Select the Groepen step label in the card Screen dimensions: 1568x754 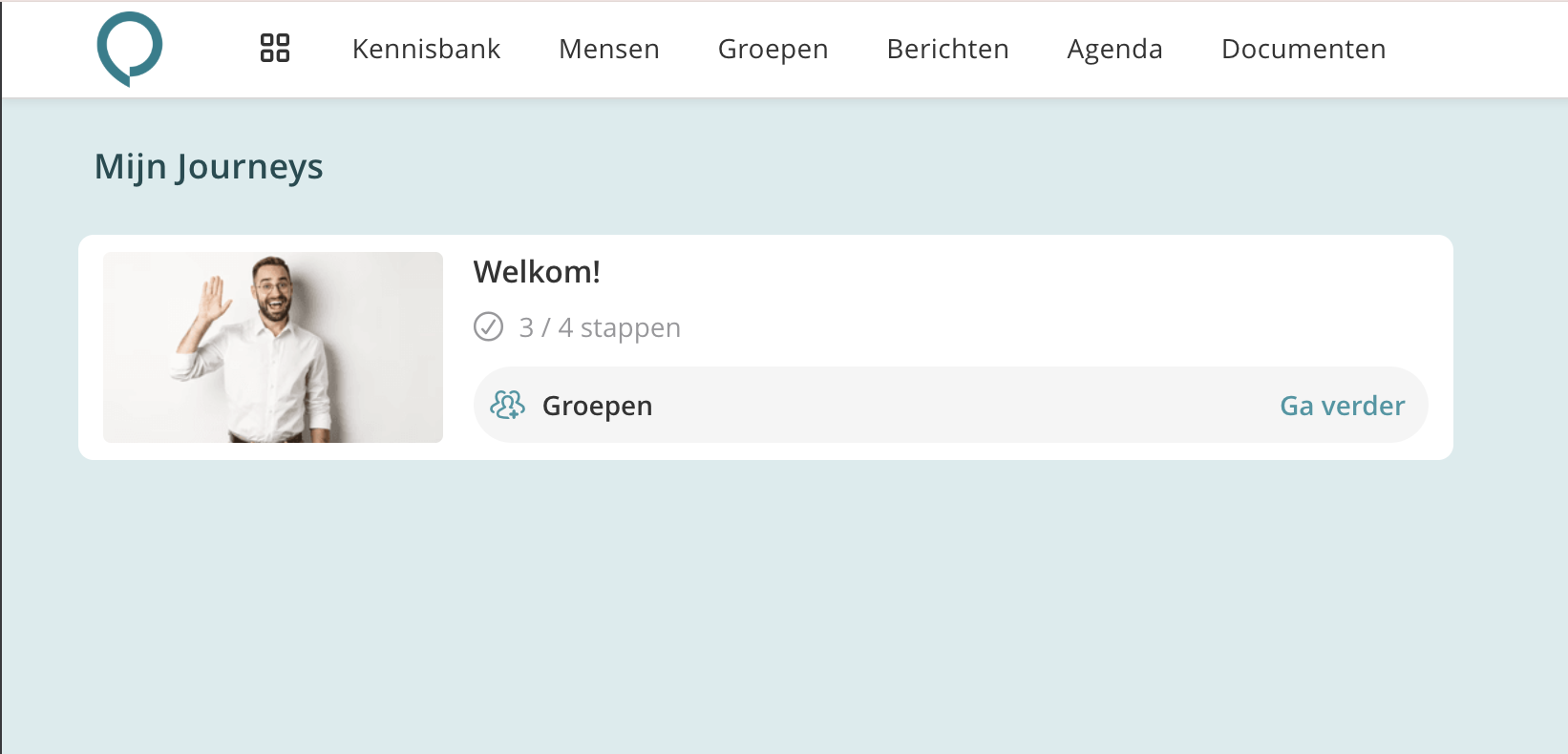(597, 407)
